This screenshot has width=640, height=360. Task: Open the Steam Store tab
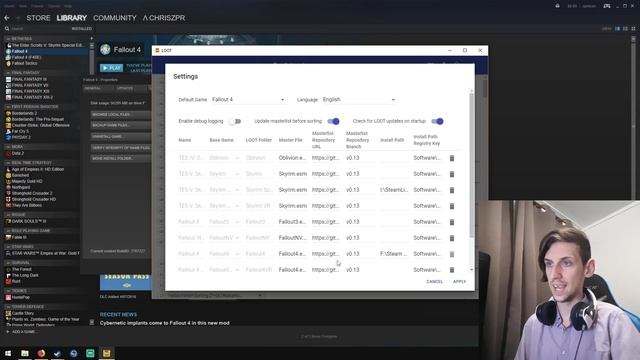[38, 18]
